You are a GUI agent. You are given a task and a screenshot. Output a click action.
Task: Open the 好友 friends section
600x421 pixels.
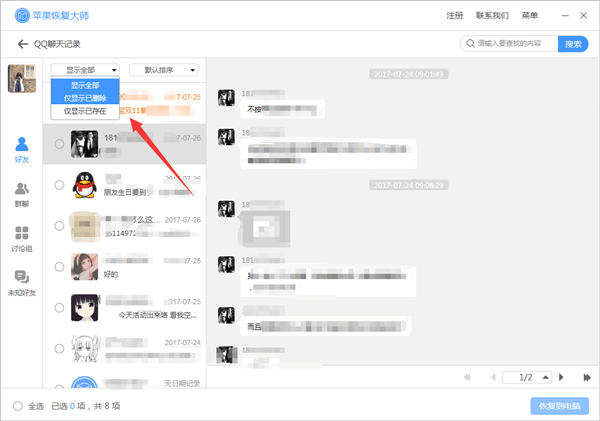[22, 150]
